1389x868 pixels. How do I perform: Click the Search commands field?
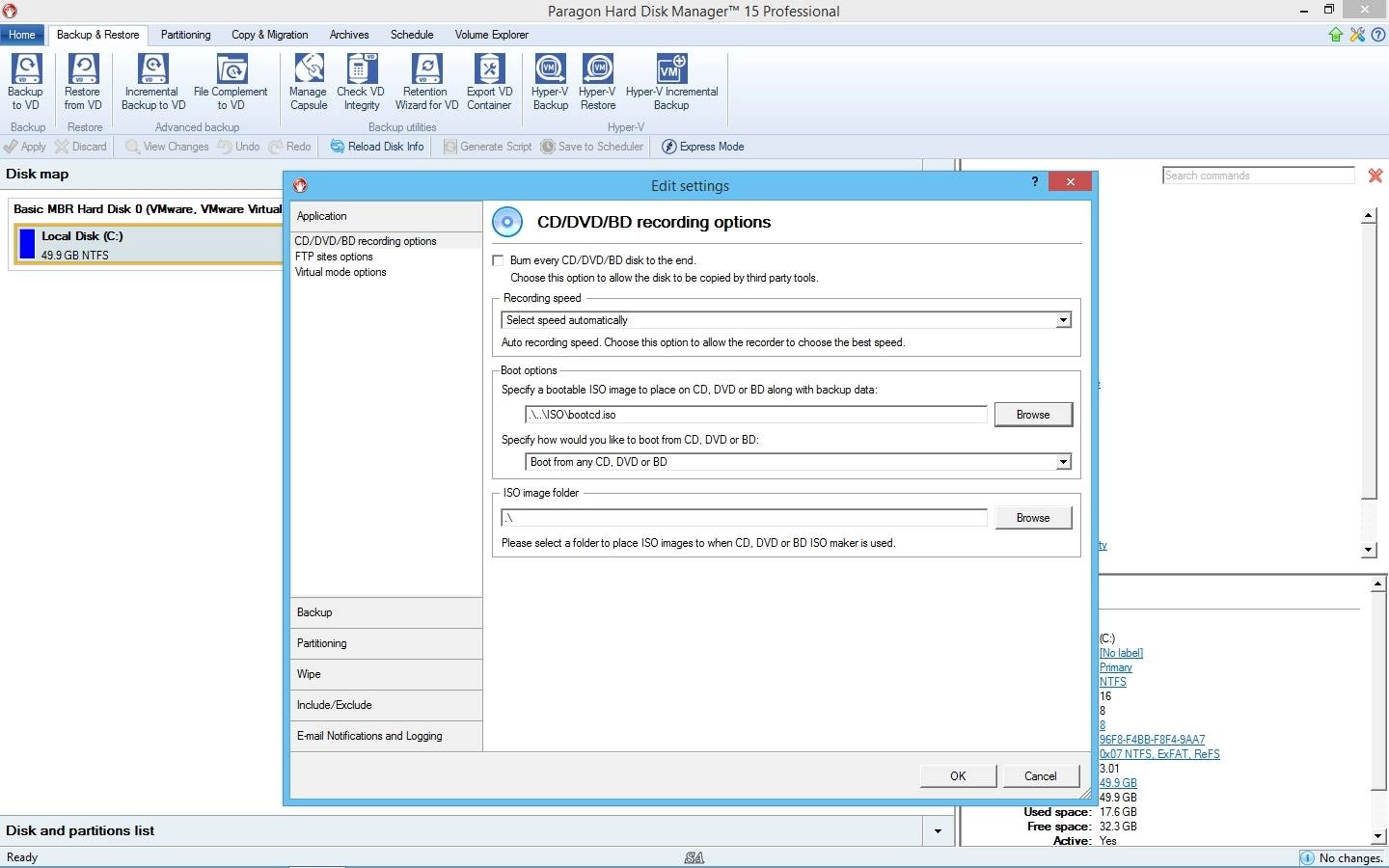1259,176
